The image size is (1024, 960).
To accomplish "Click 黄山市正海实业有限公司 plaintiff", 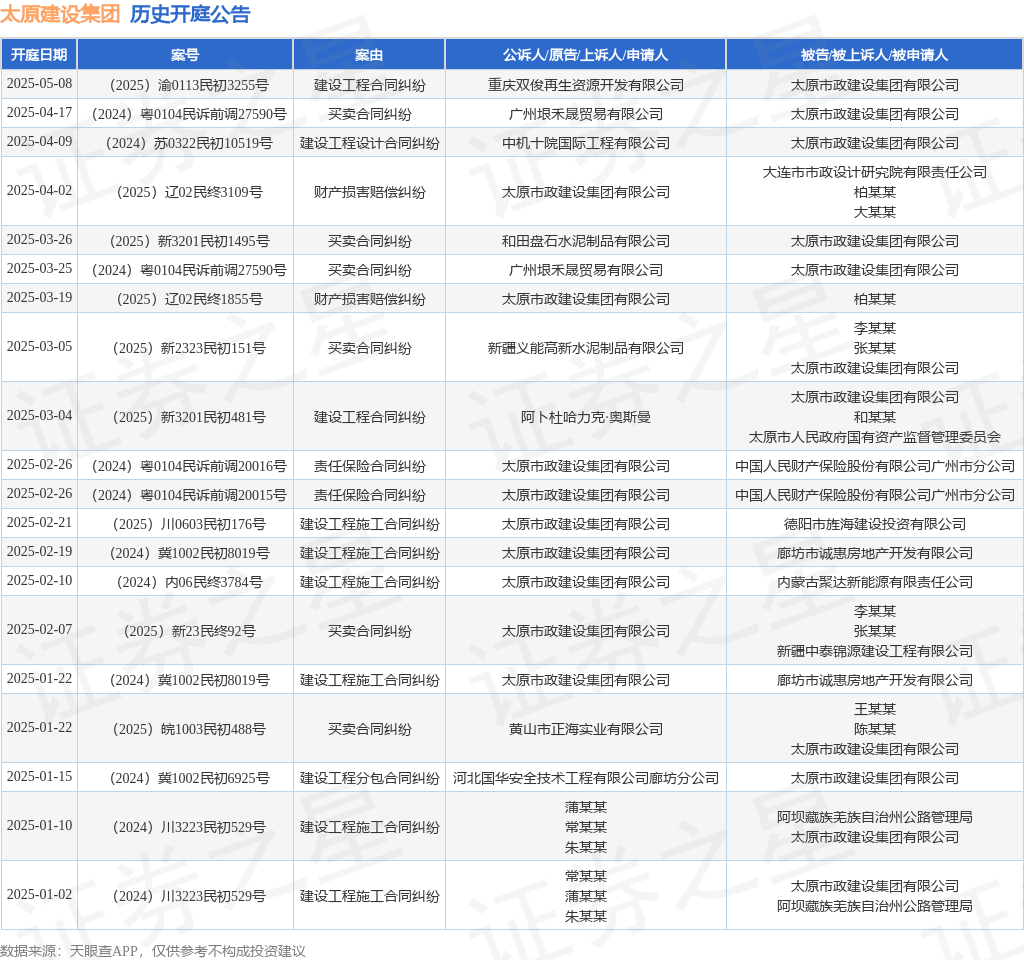I will tap(586, 729).
